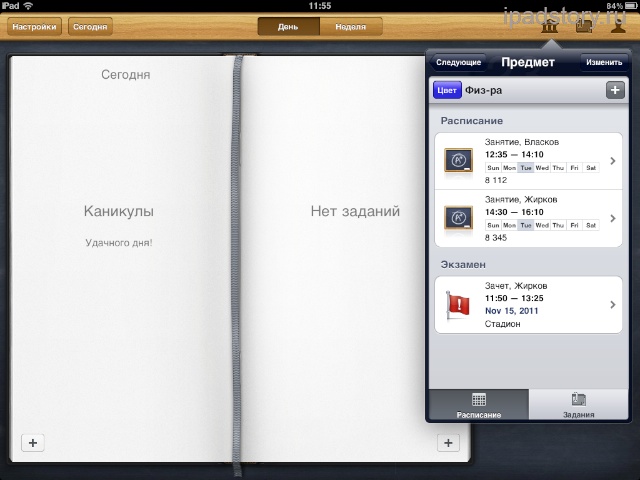
Task: Tap the Нет заданий text
Action: tap(355, 211)
